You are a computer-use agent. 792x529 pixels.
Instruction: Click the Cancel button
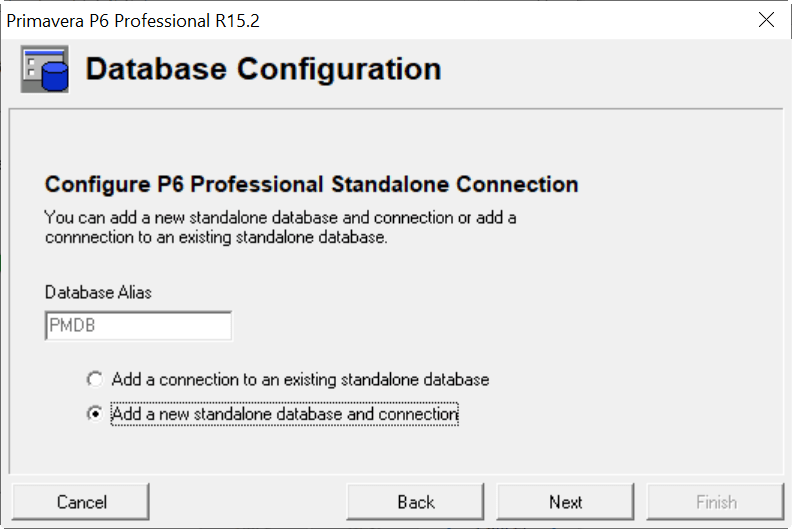tap(81, 502)
